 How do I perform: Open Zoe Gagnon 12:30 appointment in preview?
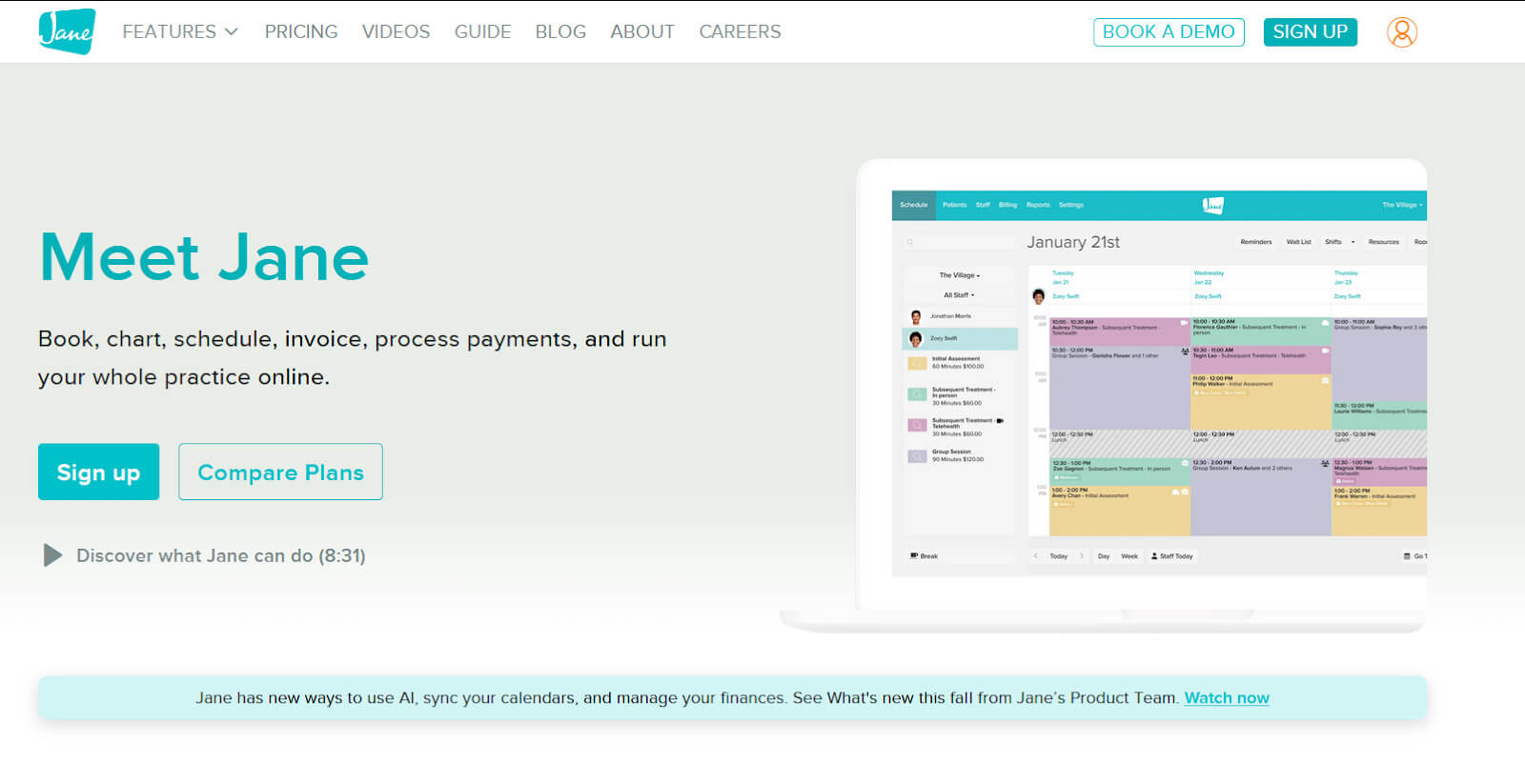(1120, 472)
